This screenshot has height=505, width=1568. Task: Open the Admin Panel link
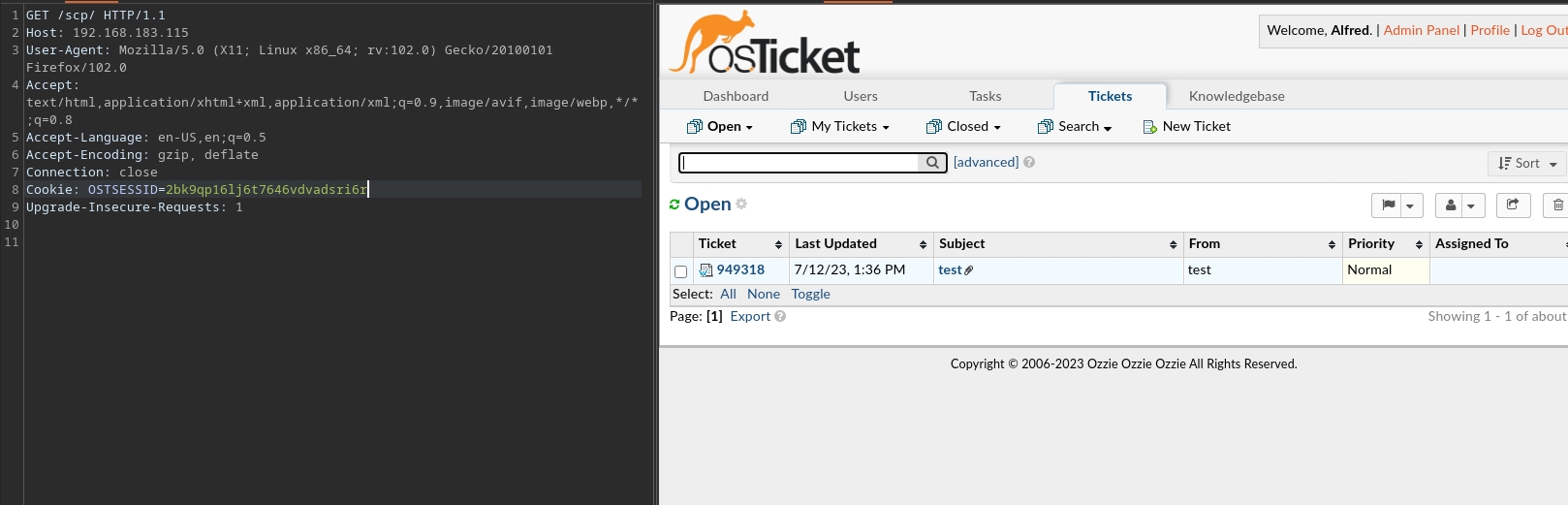[1421, 30]
